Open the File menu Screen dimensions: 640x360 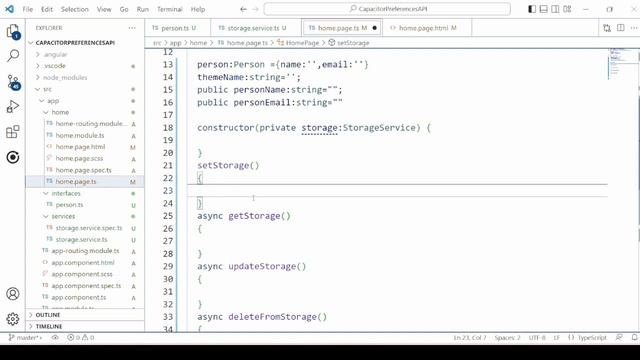pos(28,9)
